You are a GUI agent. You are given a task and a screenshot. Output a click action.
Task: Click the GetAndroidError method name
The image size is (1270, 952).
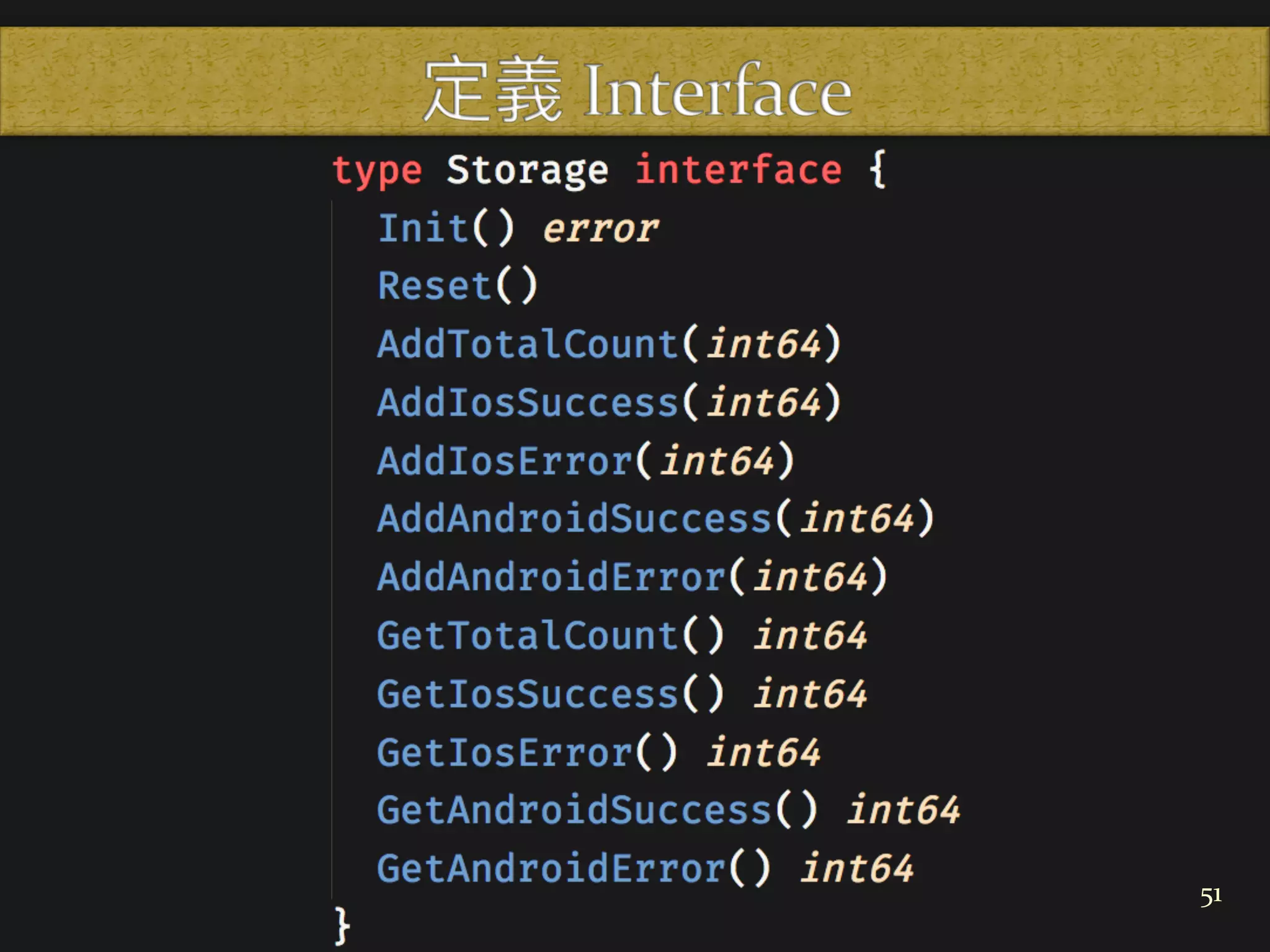[551, 868]
